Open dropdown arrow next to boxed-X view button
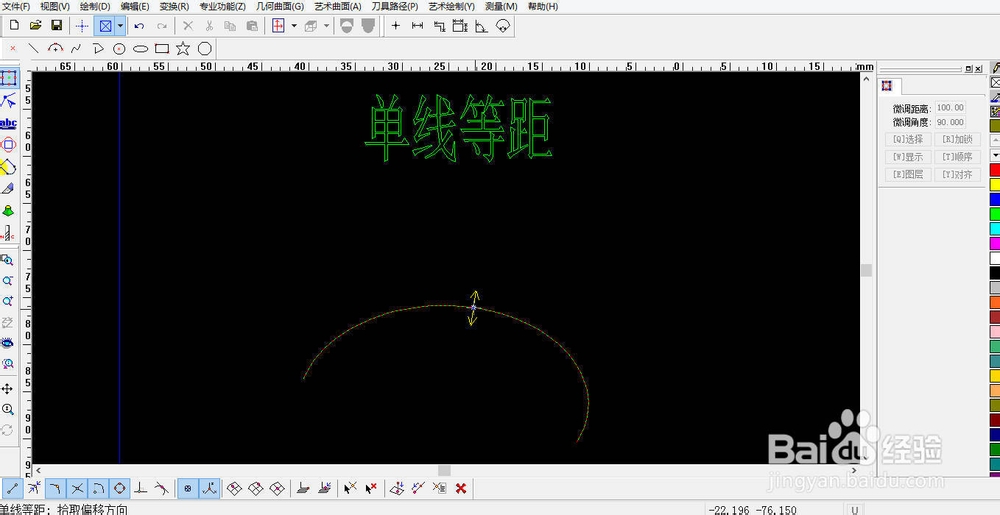Image resolution: width=1000 pixels, height=515 pixels. coord(120,26)
